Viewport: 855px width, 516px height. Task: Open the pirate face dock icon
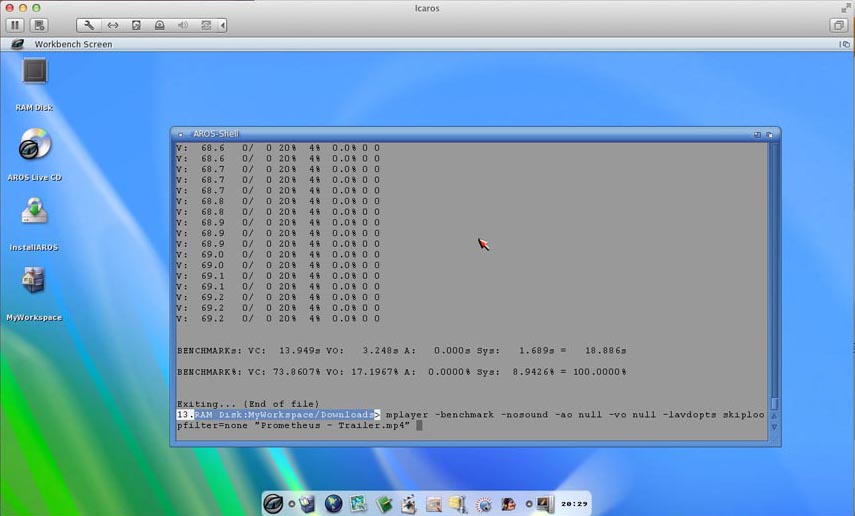click(x=508, y=503)
